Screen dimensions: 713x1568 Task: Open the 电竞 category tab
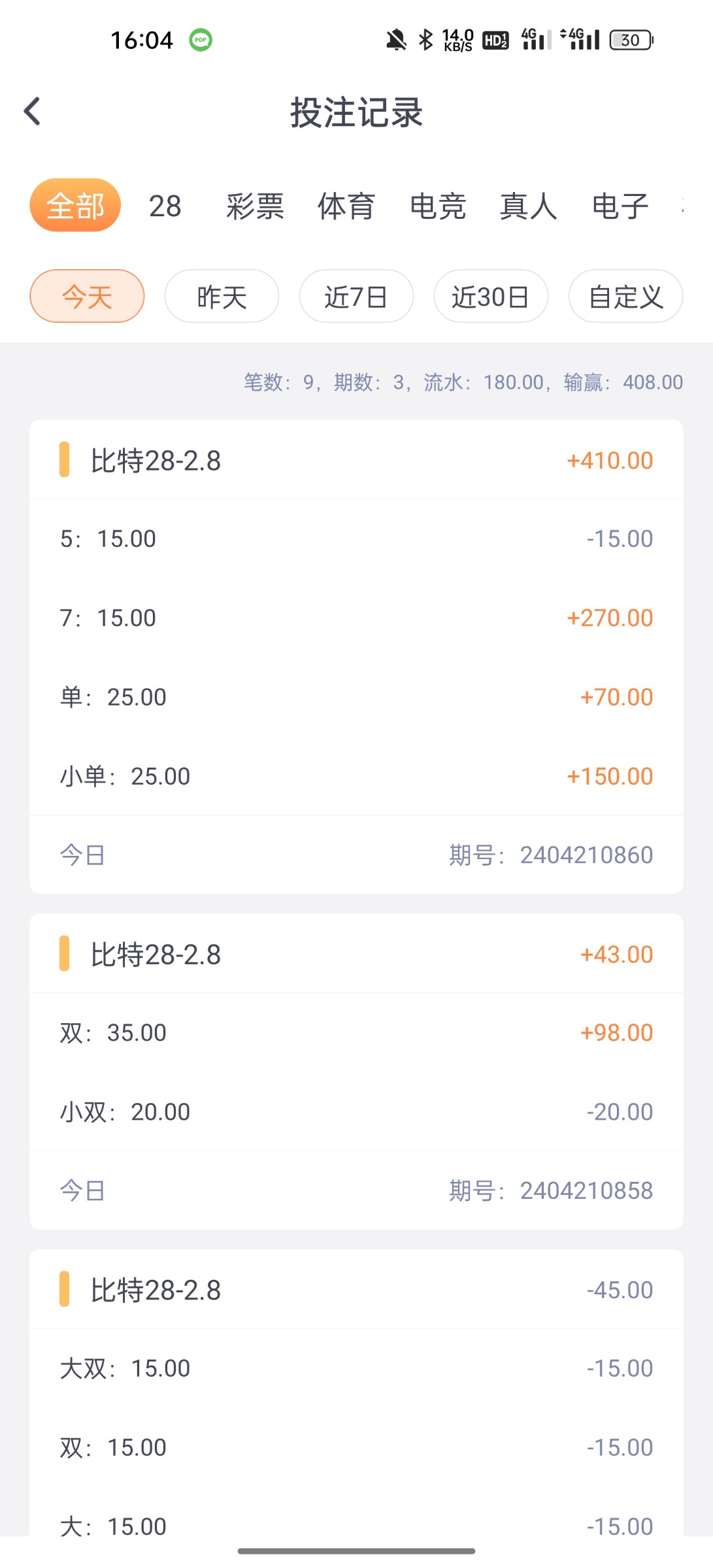click(437, 206)
